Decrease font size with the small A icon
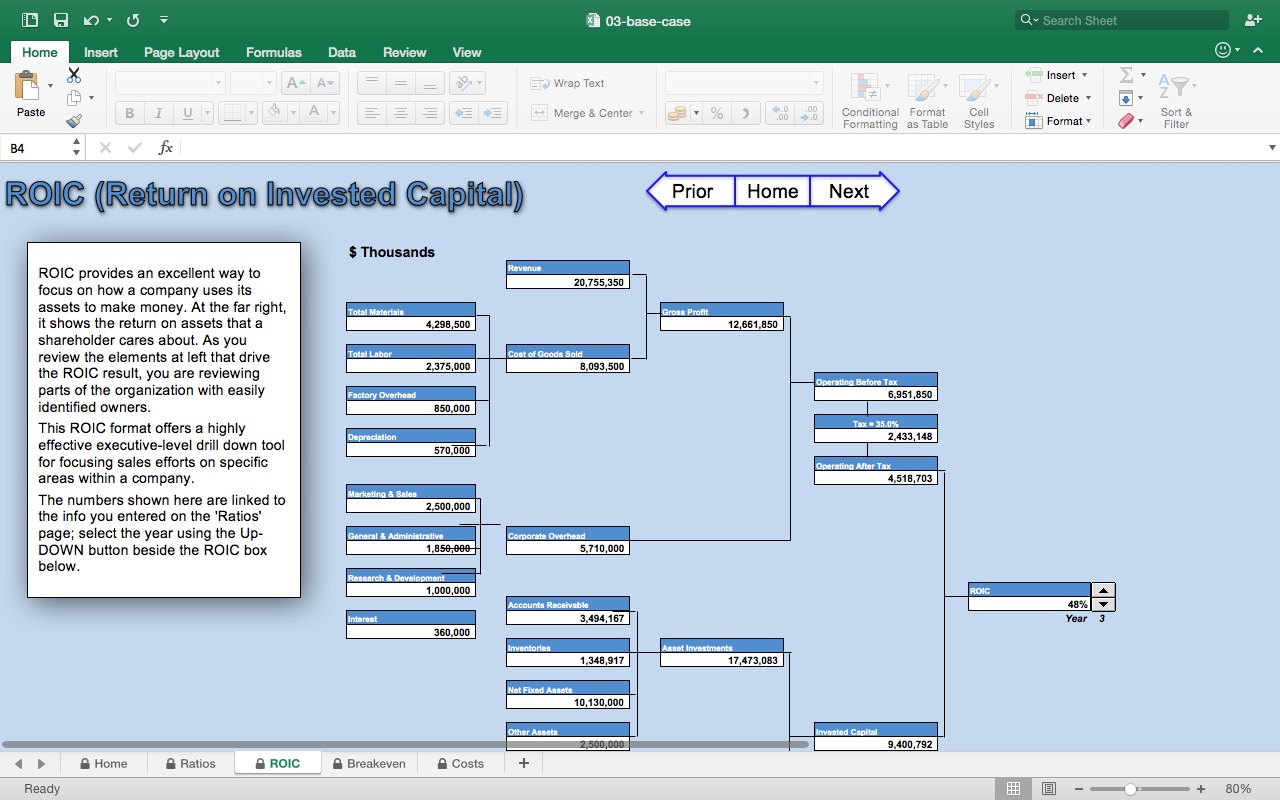Image resolution: width=1280 pixels, height=800 pixels. (324, 83)
